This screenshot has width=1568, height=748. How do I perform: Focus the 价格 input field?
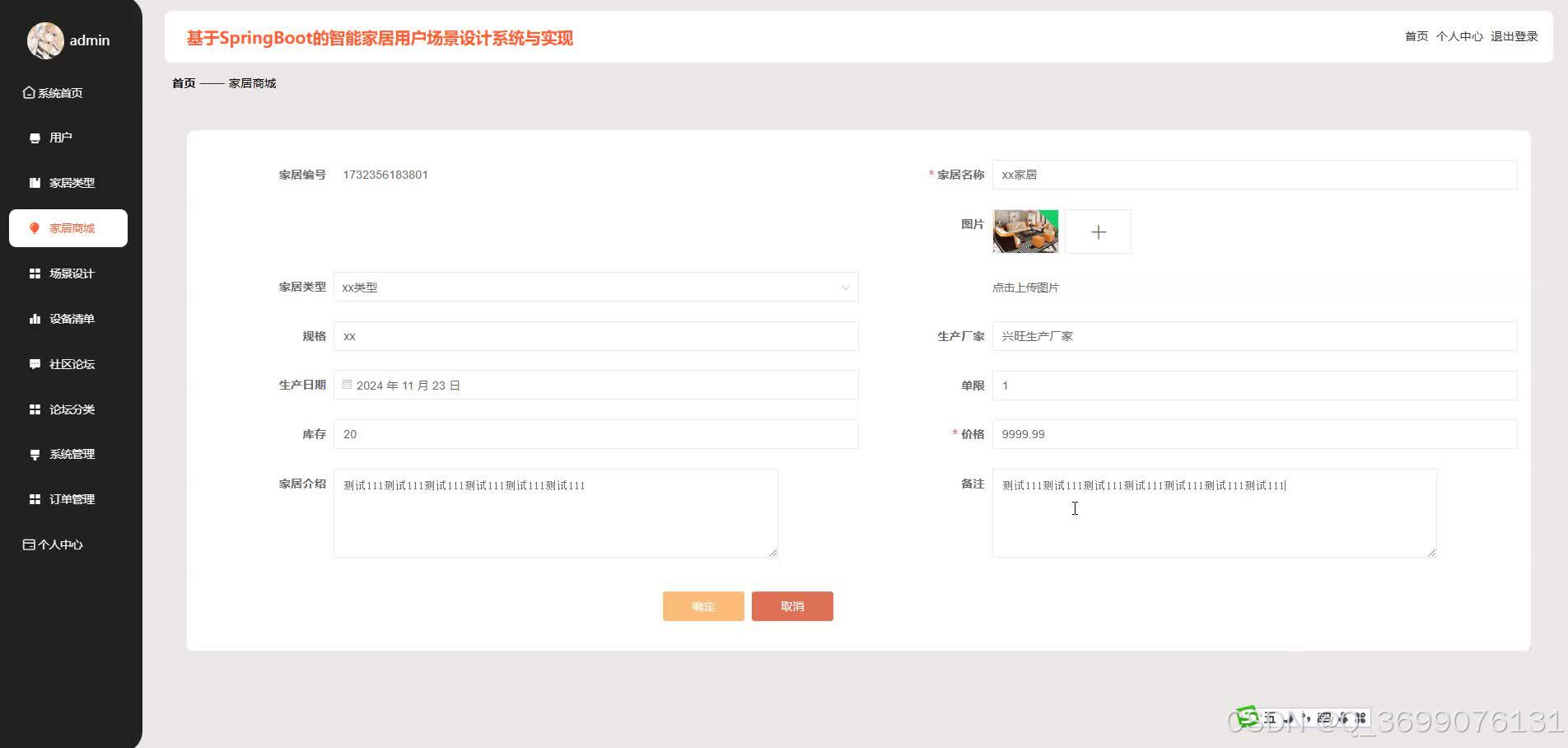[1254, 434]
